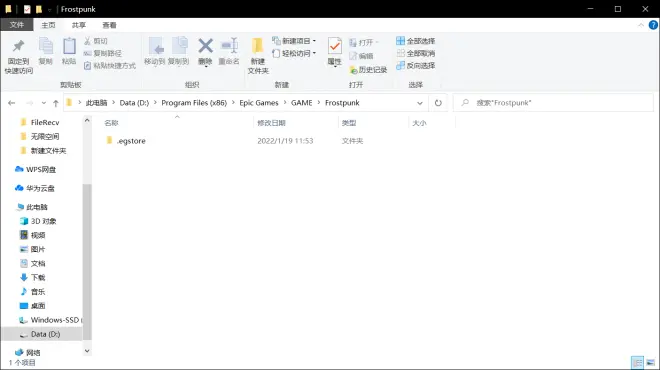Screen dimensions: 660x370
Task: Click Paste shortcut command
Action: [x=109, y=65]
